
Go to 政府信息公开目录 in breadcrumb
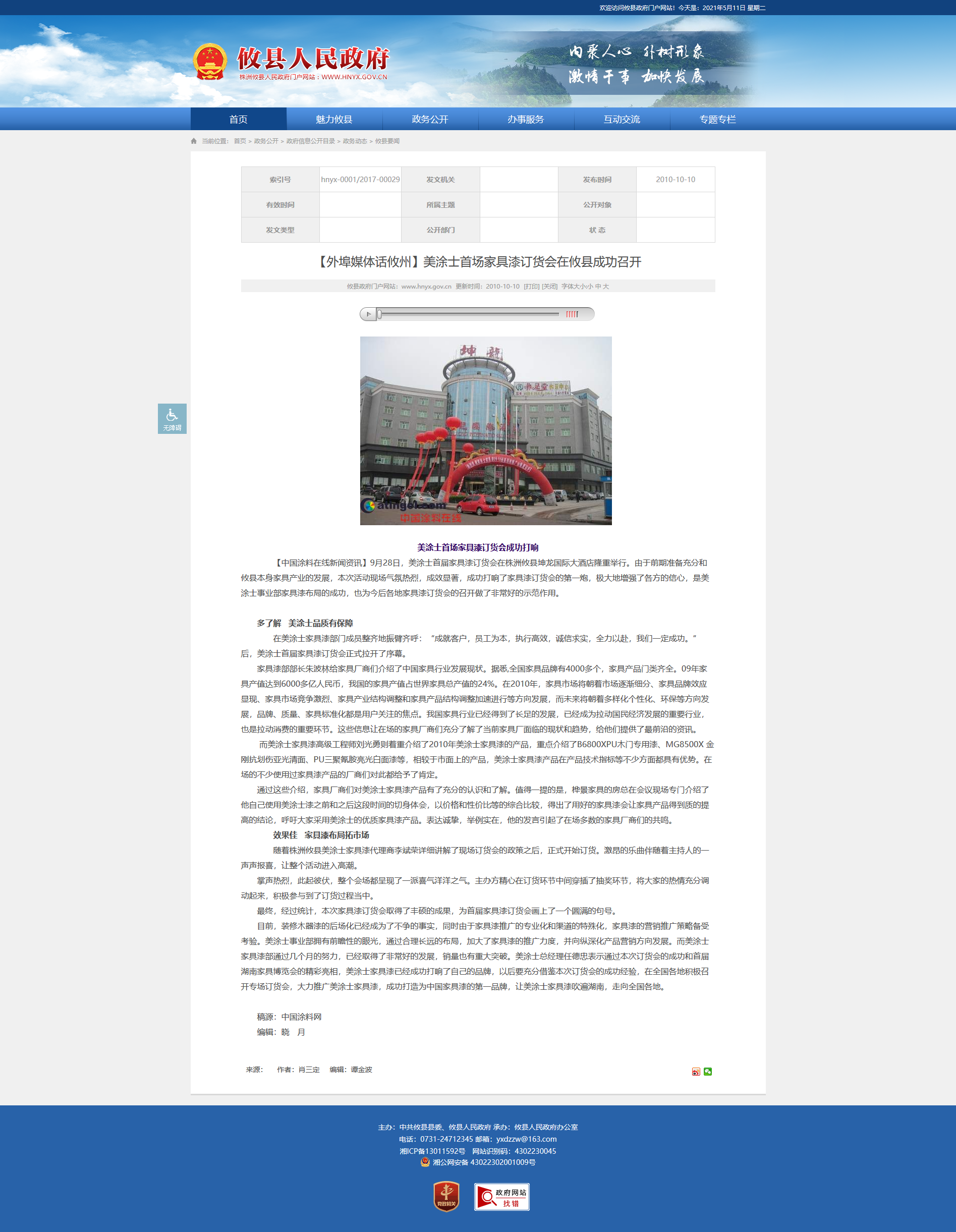click(x=311, y=141)
